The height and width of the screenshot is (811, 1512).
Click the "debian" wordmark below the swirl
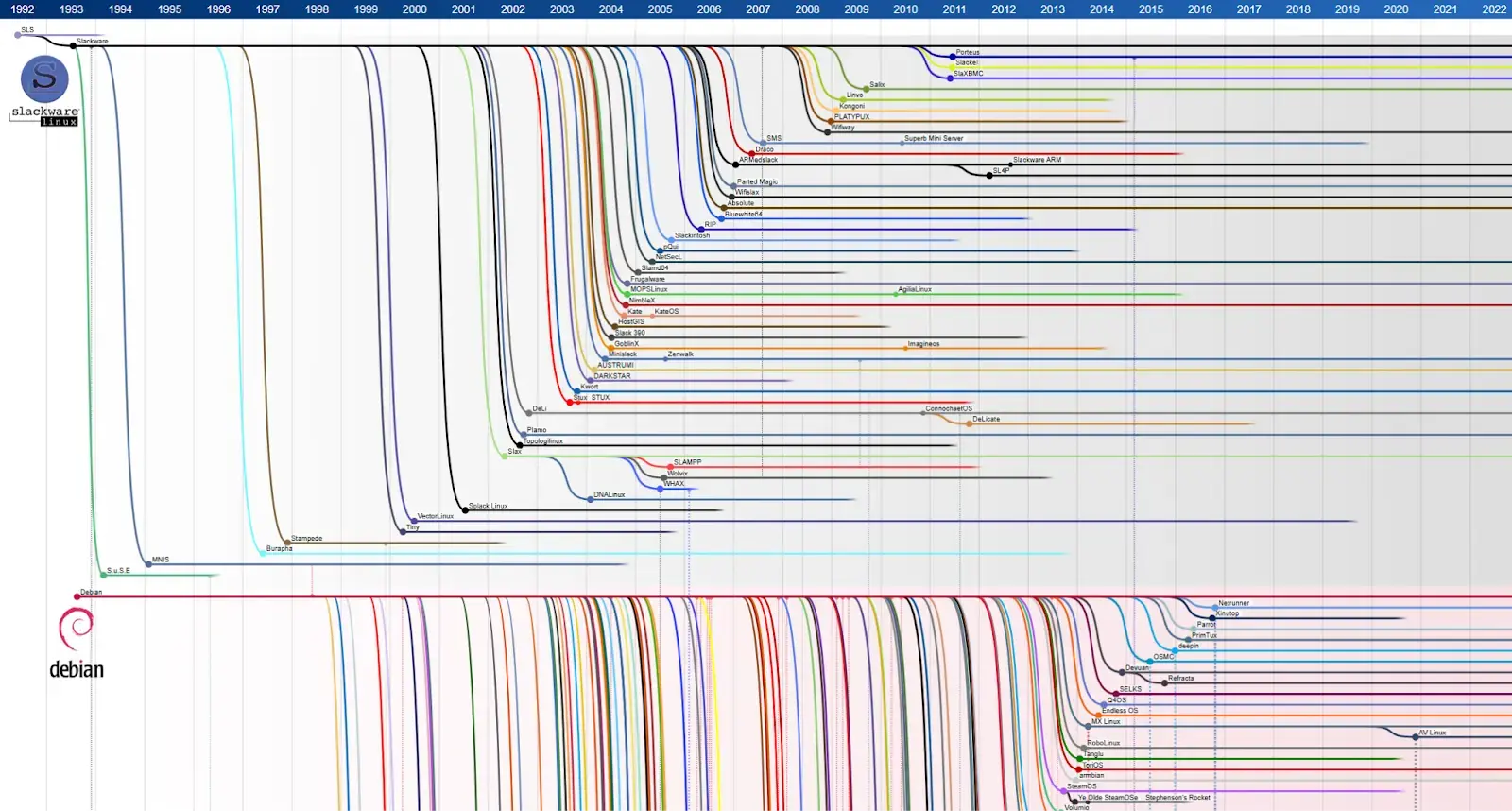(77, 669)
